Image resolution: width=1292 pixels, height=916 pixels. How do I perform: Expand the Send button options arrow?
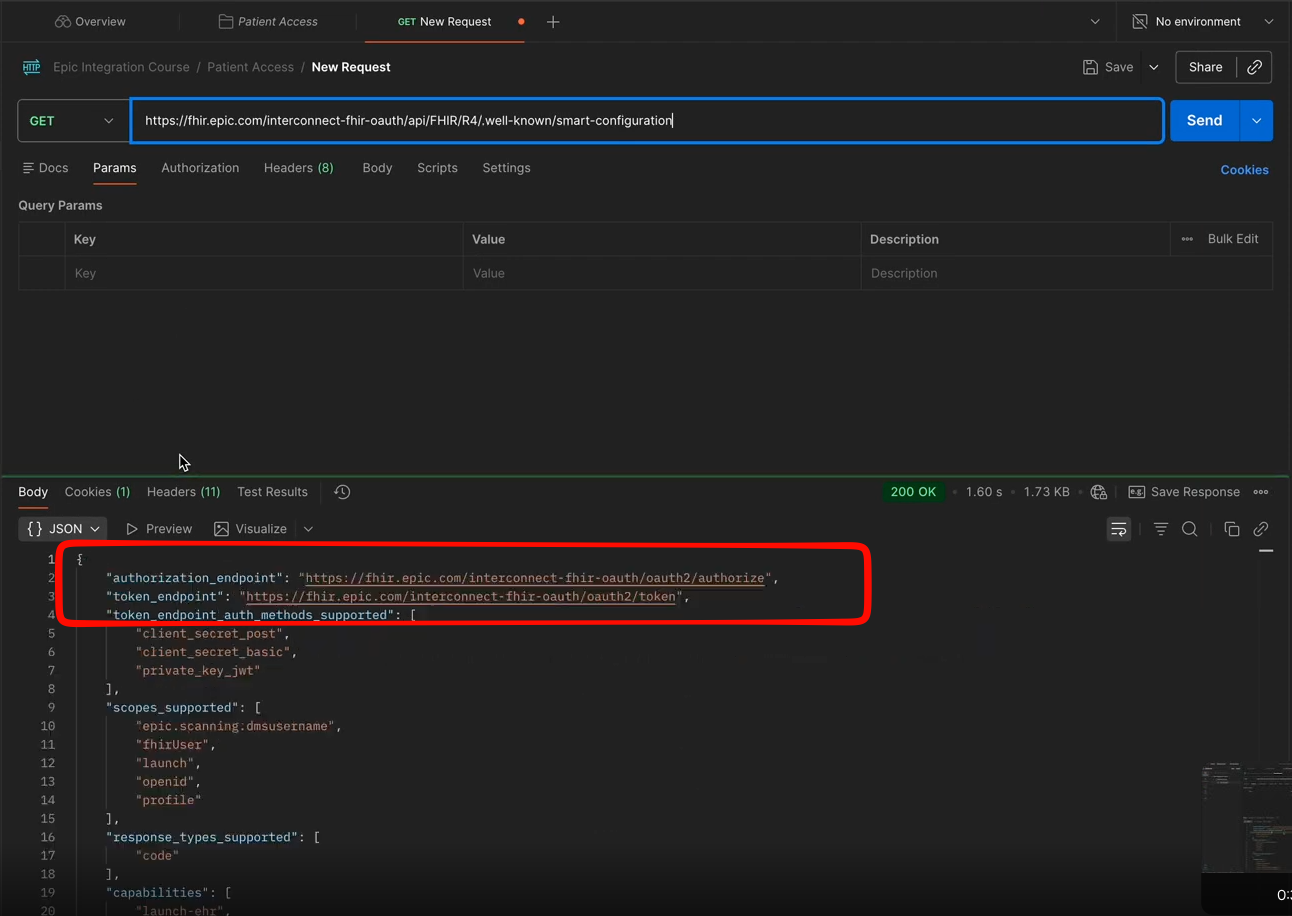tap(1256, 120)
